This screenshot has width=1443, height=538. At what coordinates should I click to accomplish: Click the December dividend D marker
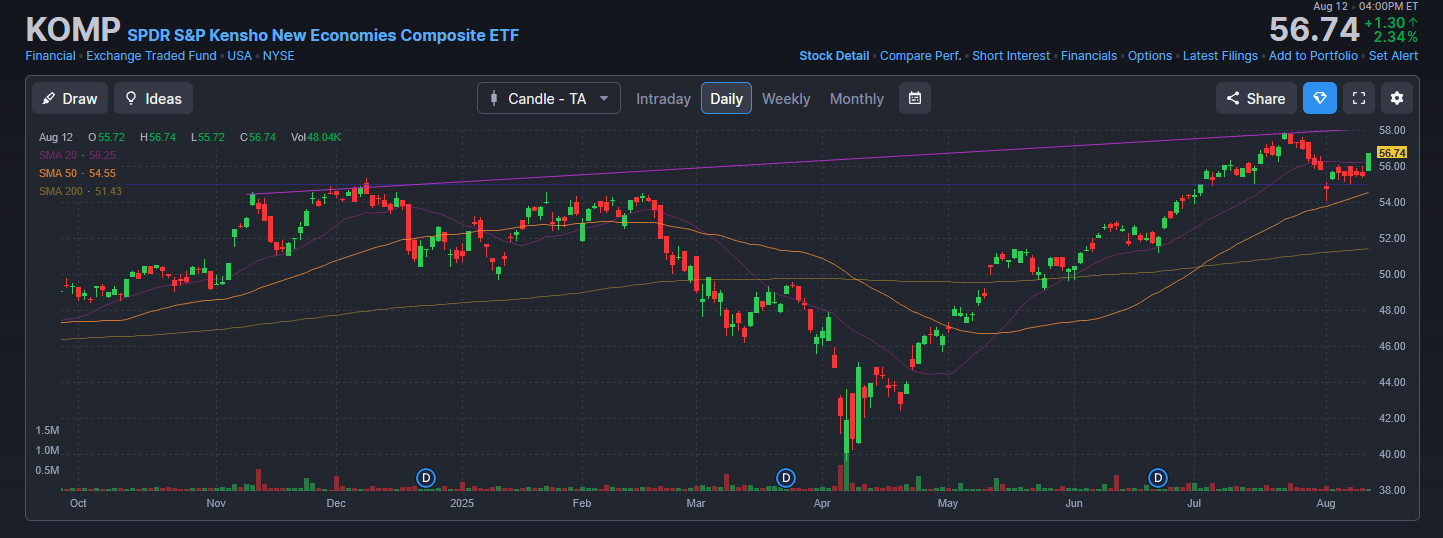(427, 477)
